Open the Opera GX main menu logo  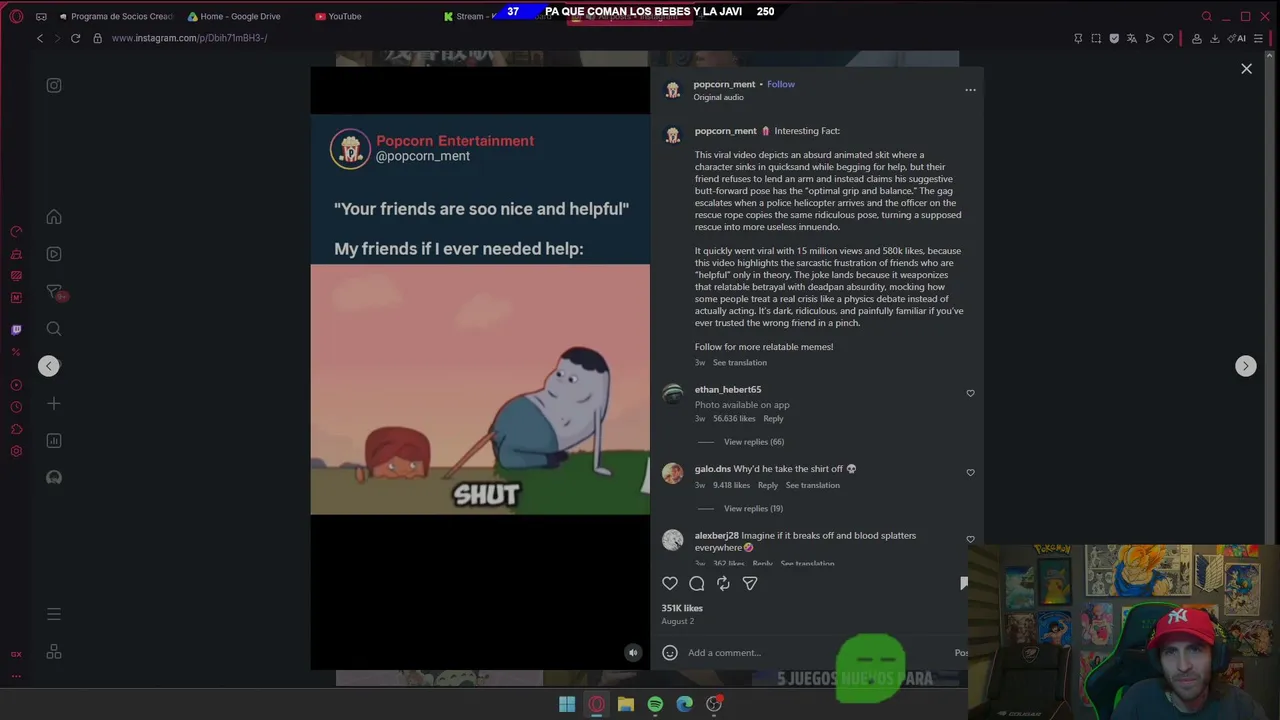[x=16, y=16]
